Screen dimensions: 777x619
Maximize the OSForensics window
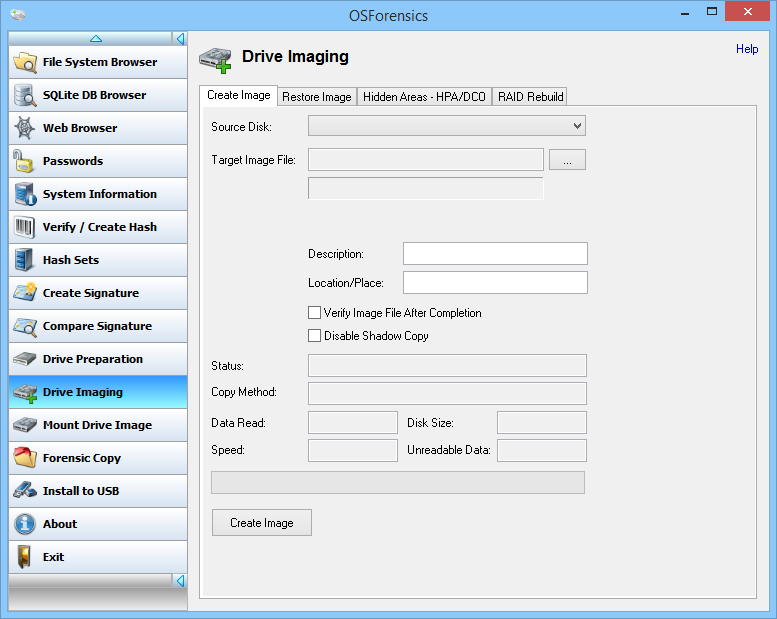pyautogui.click(x=712, y=11)
